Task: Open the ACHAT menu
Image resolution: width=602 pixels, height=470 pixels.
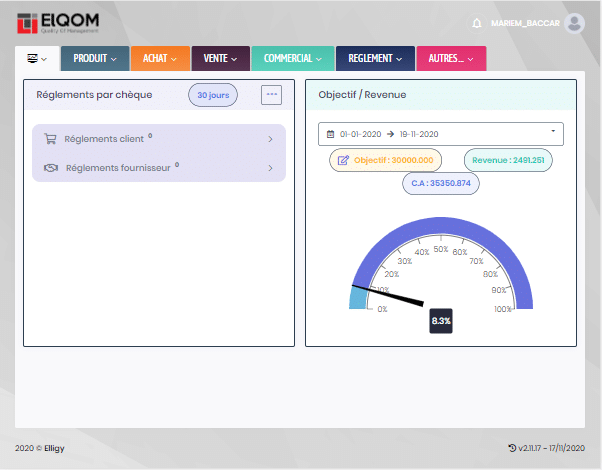Action: pos(160,58)
